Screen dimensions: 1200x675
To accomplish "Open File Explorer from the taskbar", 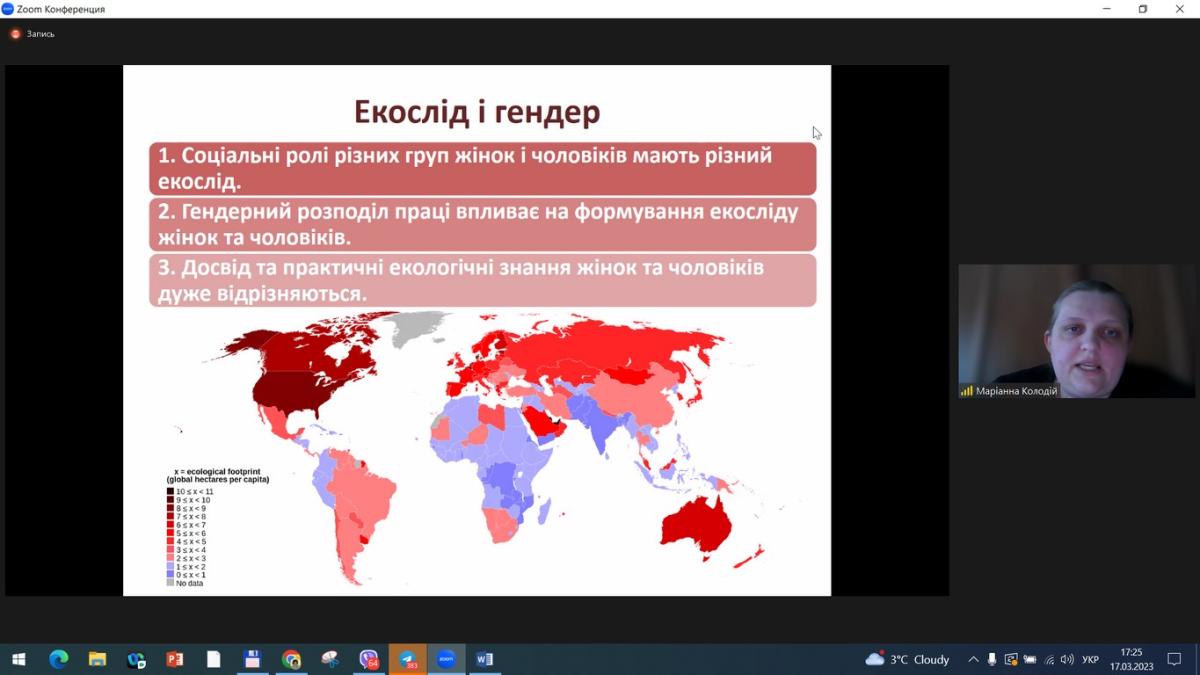I will click(x=97, y=659).
